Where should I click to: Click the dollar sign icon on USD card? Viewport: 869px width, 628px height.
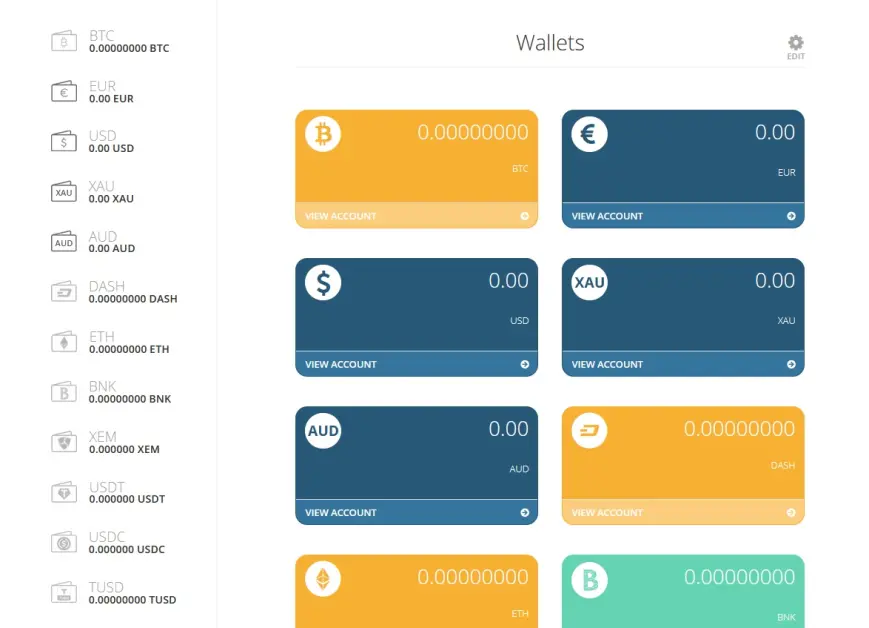(323, 283)
